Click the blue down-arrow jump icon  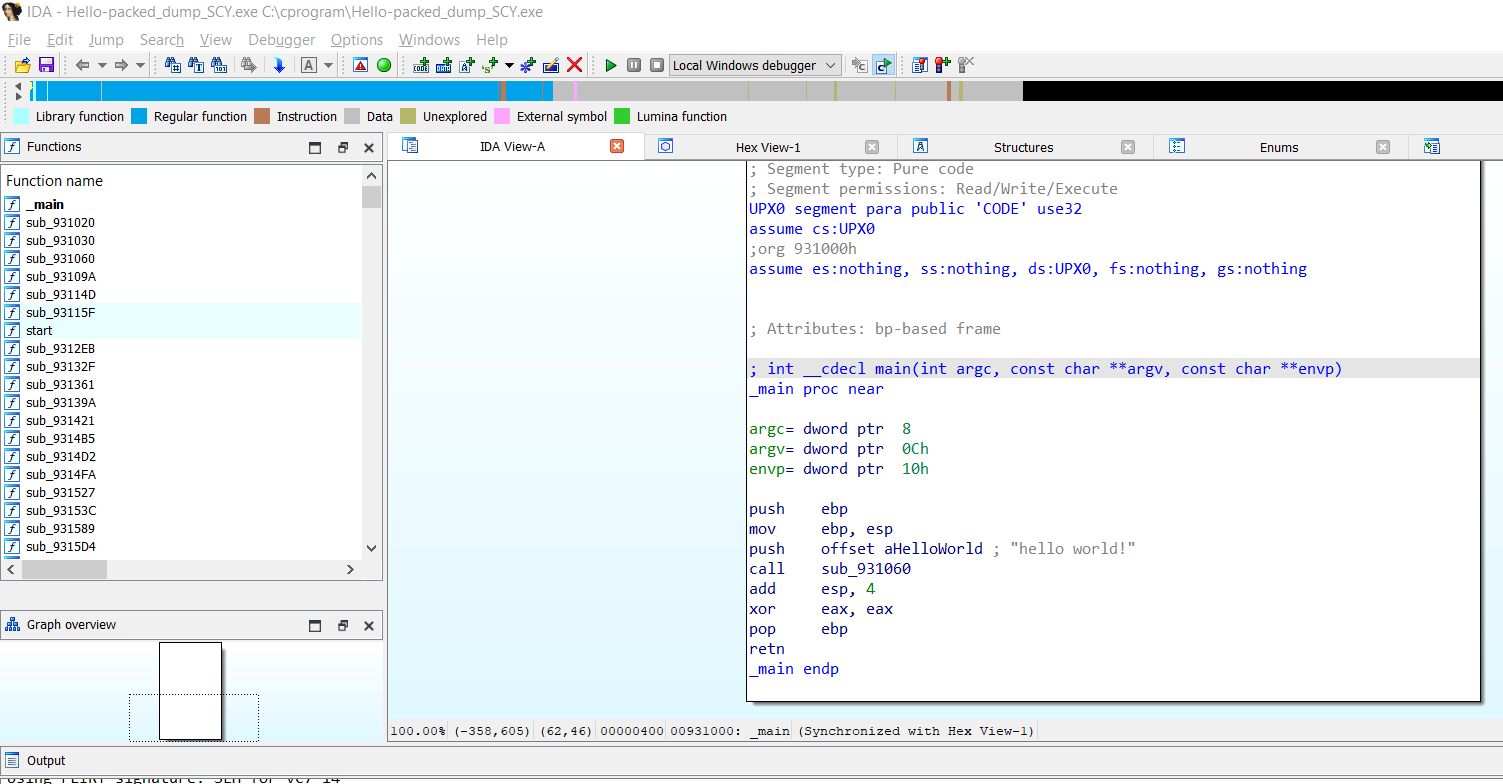coord(279,65)
